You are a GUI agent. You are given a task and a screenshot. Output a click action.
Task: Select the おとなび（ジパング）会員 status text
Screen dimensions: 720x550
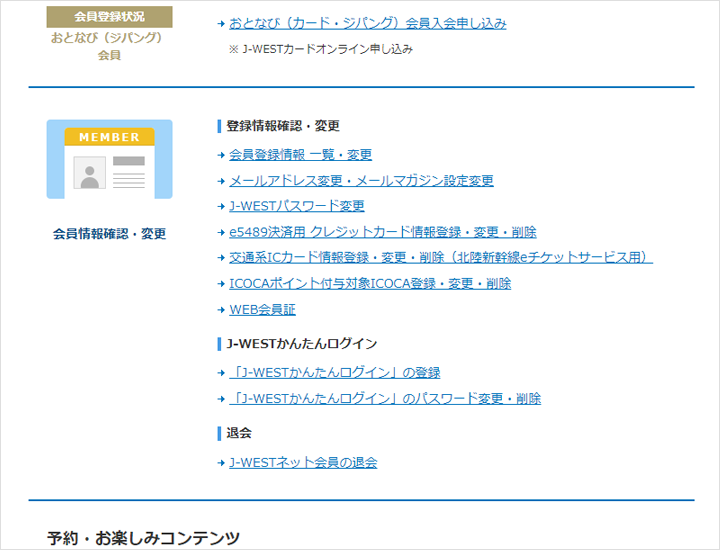[108, 46]
